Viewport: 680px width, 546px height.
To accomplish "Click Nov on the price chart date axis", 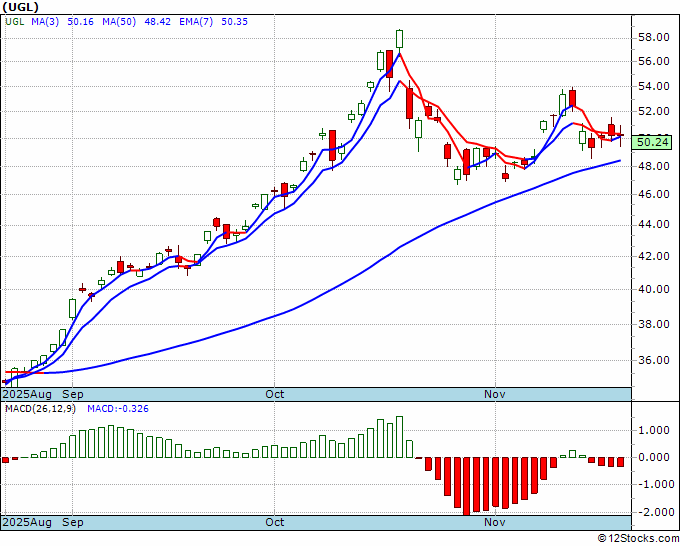I will tap(495, 394).
